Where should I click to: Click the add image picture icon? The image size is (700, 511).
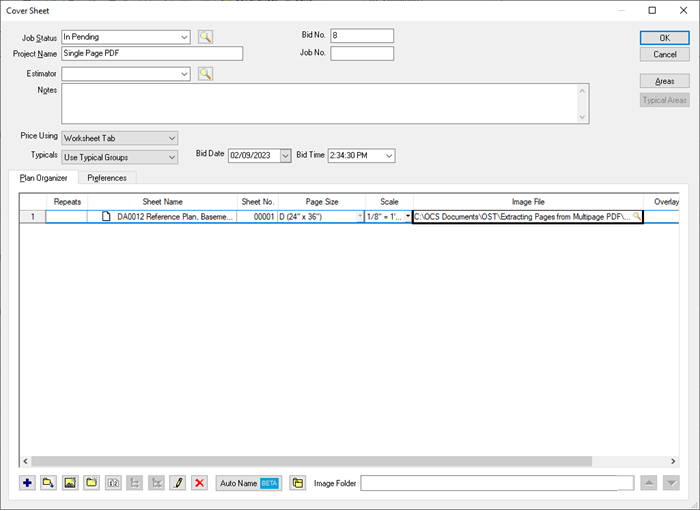tap(70, 483)
